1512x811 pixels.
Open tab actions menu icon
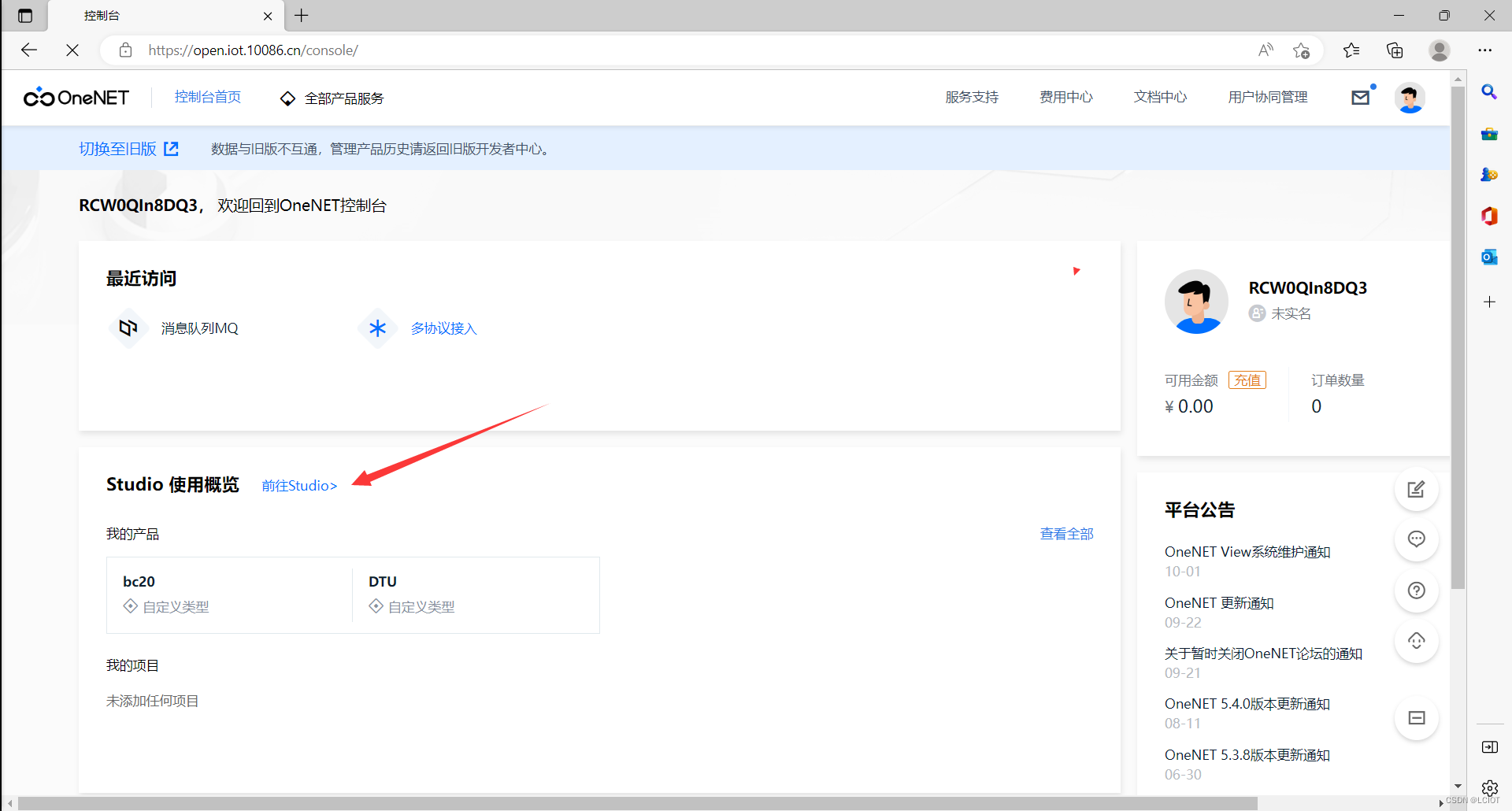(x=25, y=16)
